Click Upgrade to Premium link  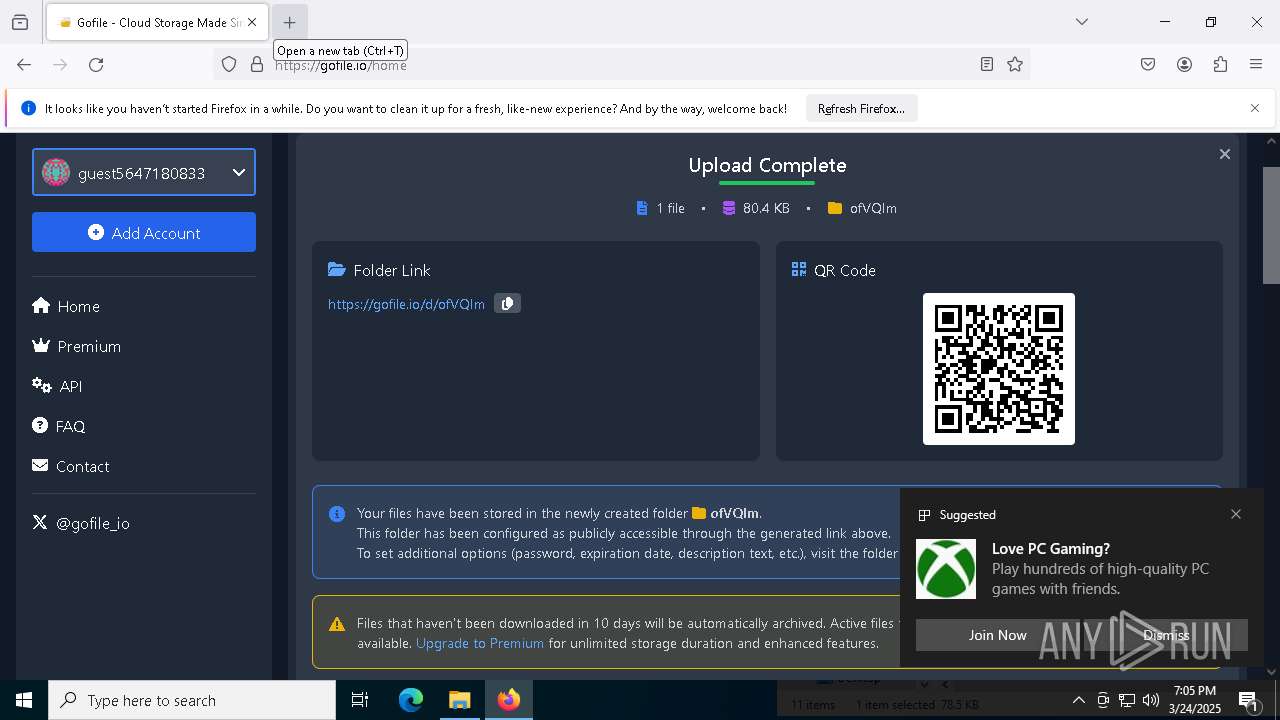click(480, 643)
